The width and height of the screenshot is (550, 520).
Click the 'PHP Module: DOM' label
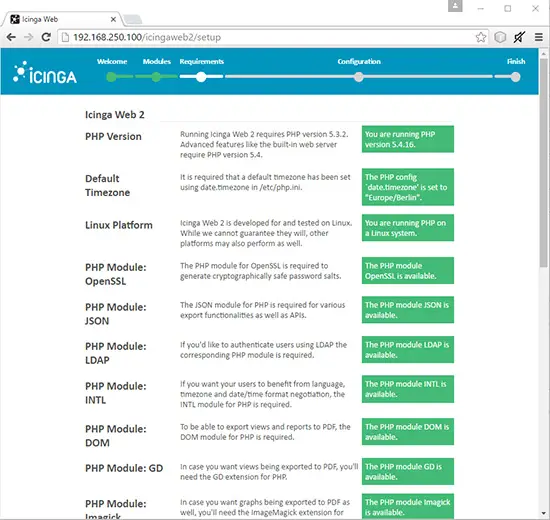116,436
